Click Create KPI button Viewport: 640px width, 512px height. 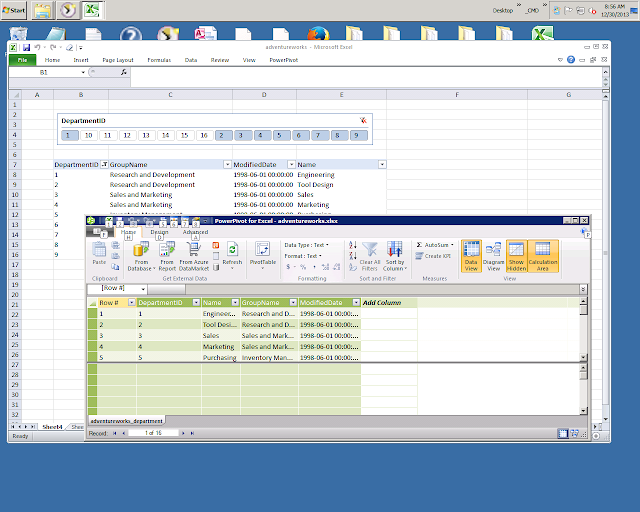point(433,256)
